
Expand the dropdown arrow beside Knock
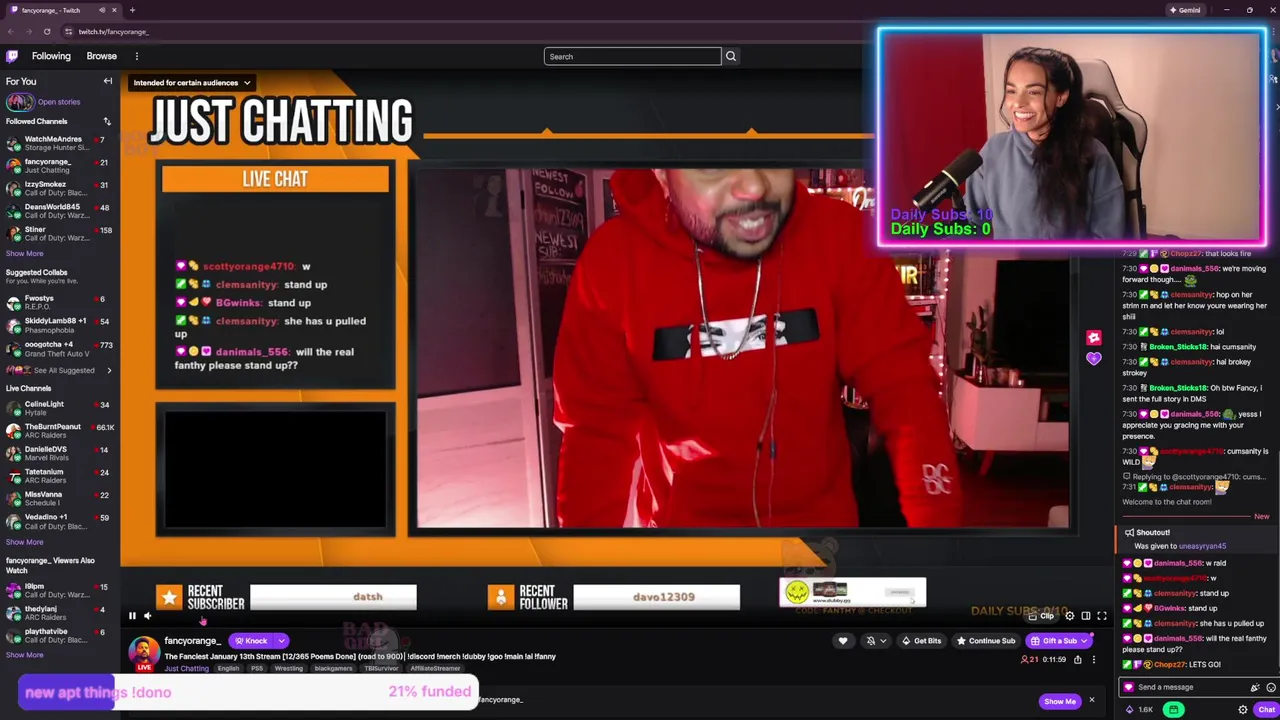(282, 641)
